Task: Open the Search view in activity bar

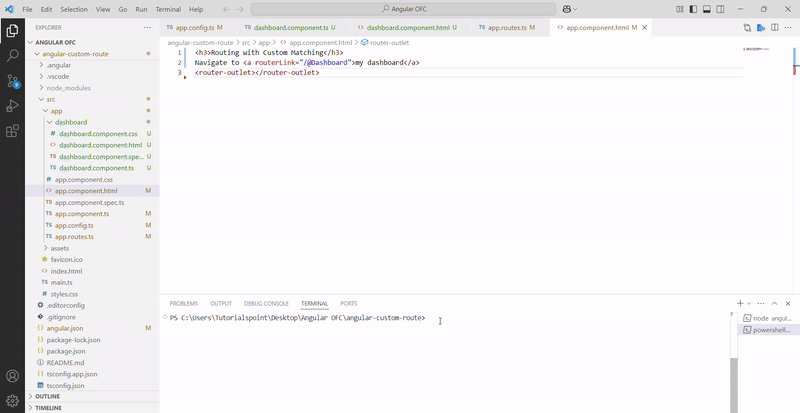Action: pos(13,56)
